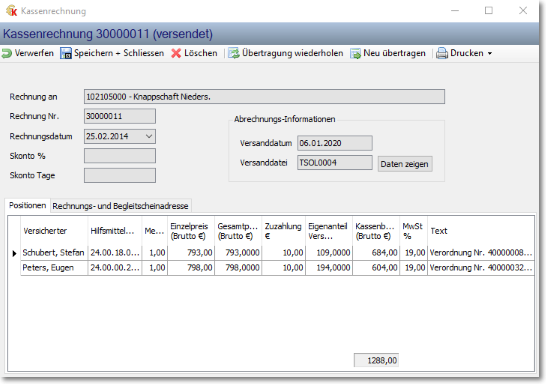The width and height of the screenshot is (546, 384).
Task: Click Eigenanteil Vers... column header
Action: point(329,231)
